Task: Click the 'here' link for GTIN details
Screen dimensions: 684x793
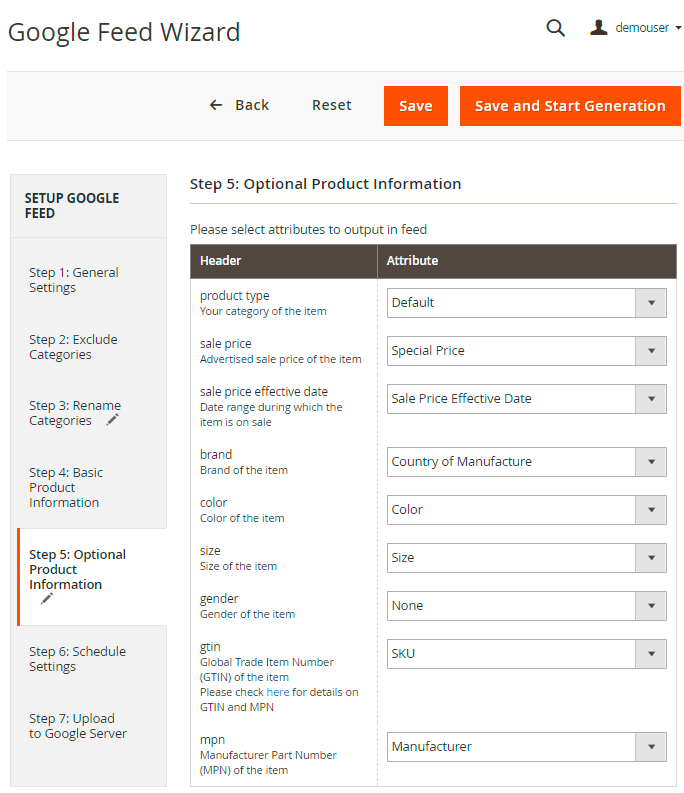Action: 277,692
